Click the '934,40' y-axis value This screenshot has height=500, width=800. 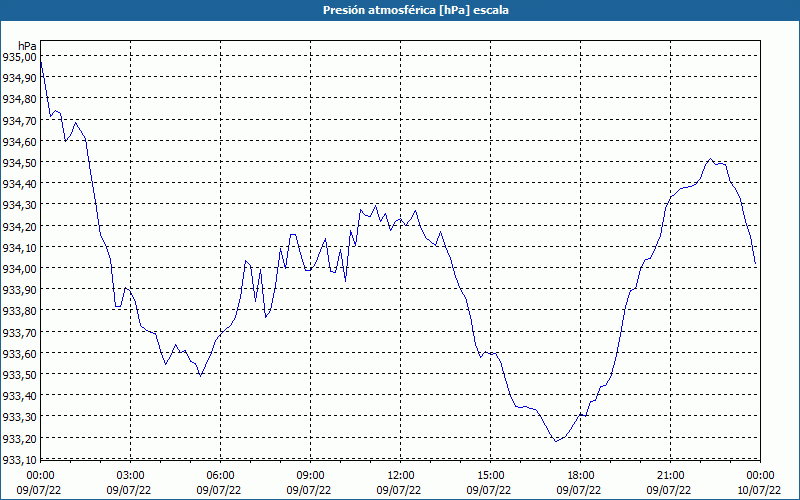(x=19, y=184)
